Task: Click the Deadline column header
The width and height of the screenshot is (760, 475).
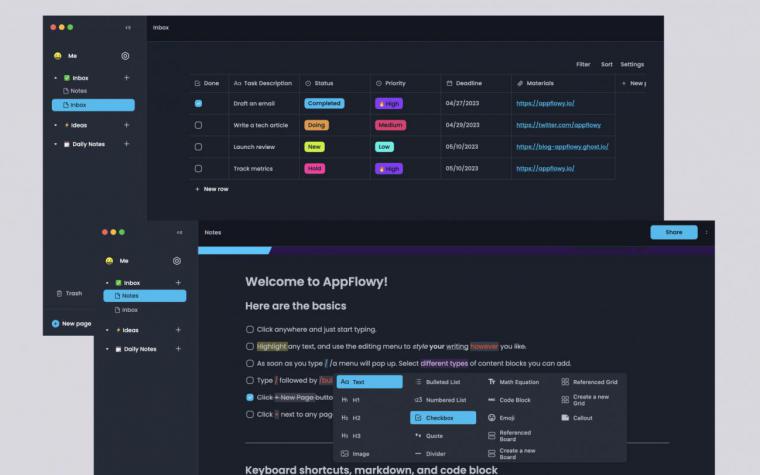Action: pyautogui.click(x=475, y=83)
